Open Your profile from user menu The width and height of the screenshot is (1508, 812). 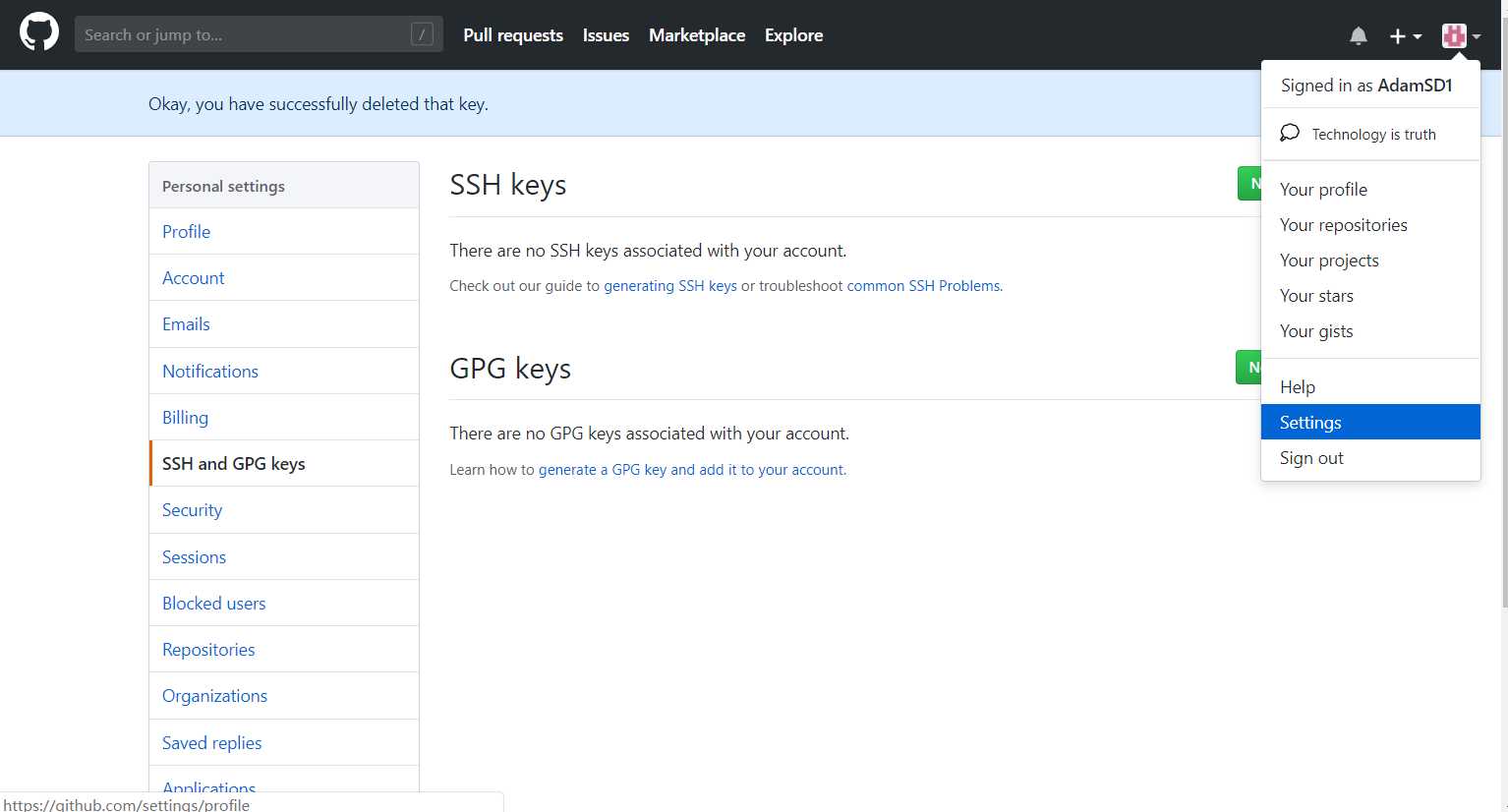tap(1370, 190)
